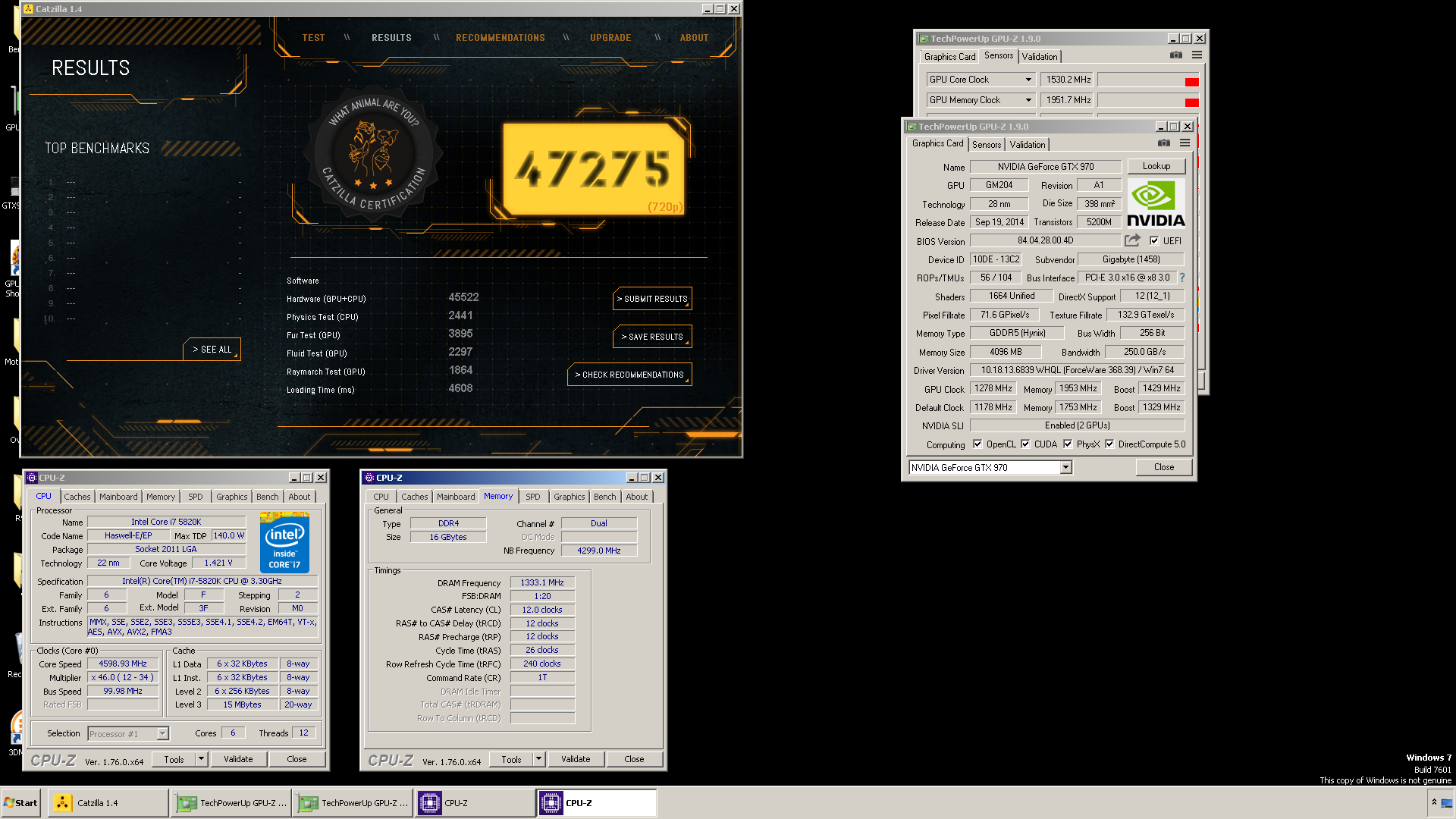Screen dimensions: 1456x819
Task: Toggle the UEFI checkbox
Action: [1154, 240]
